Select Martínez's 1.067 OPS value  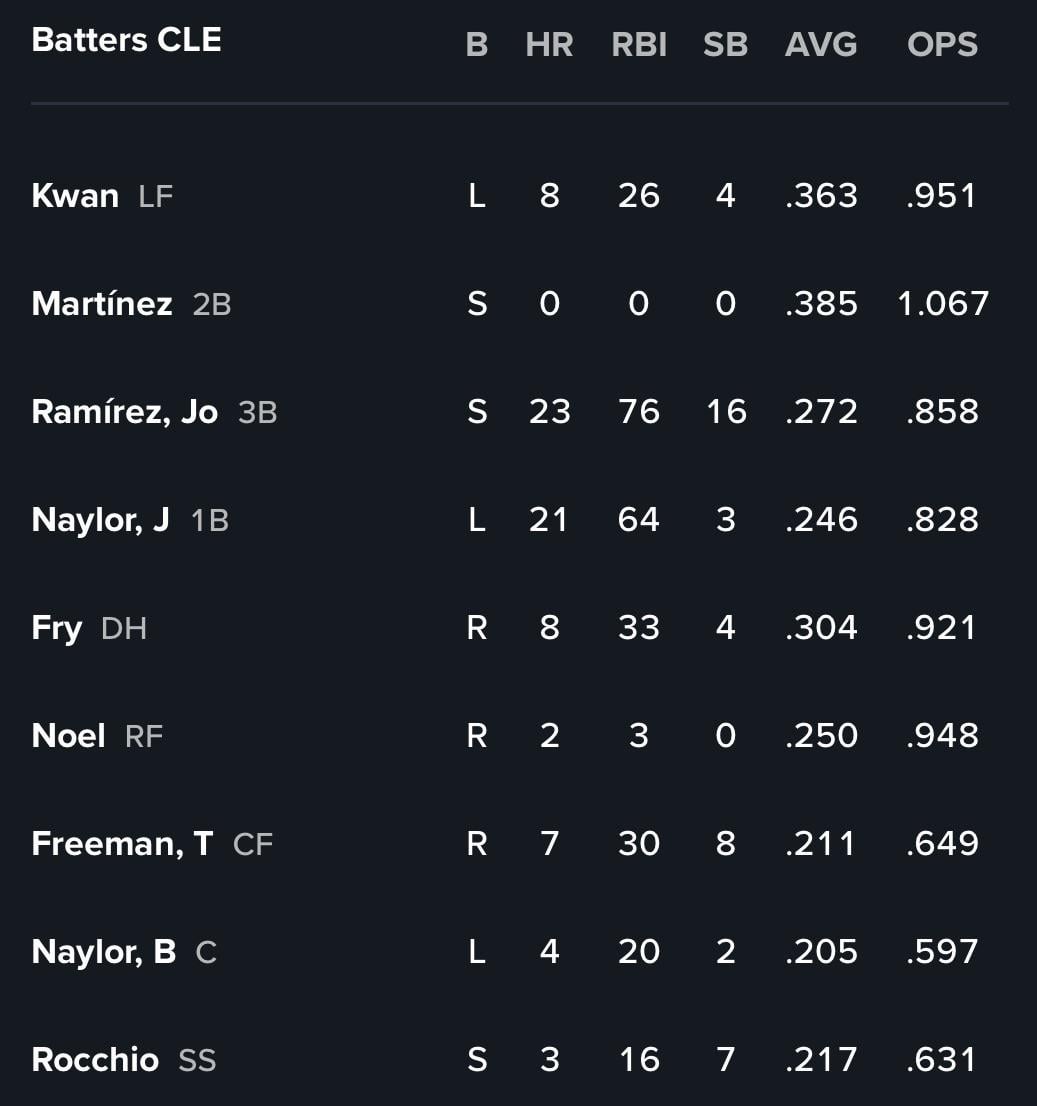point(942,304)
